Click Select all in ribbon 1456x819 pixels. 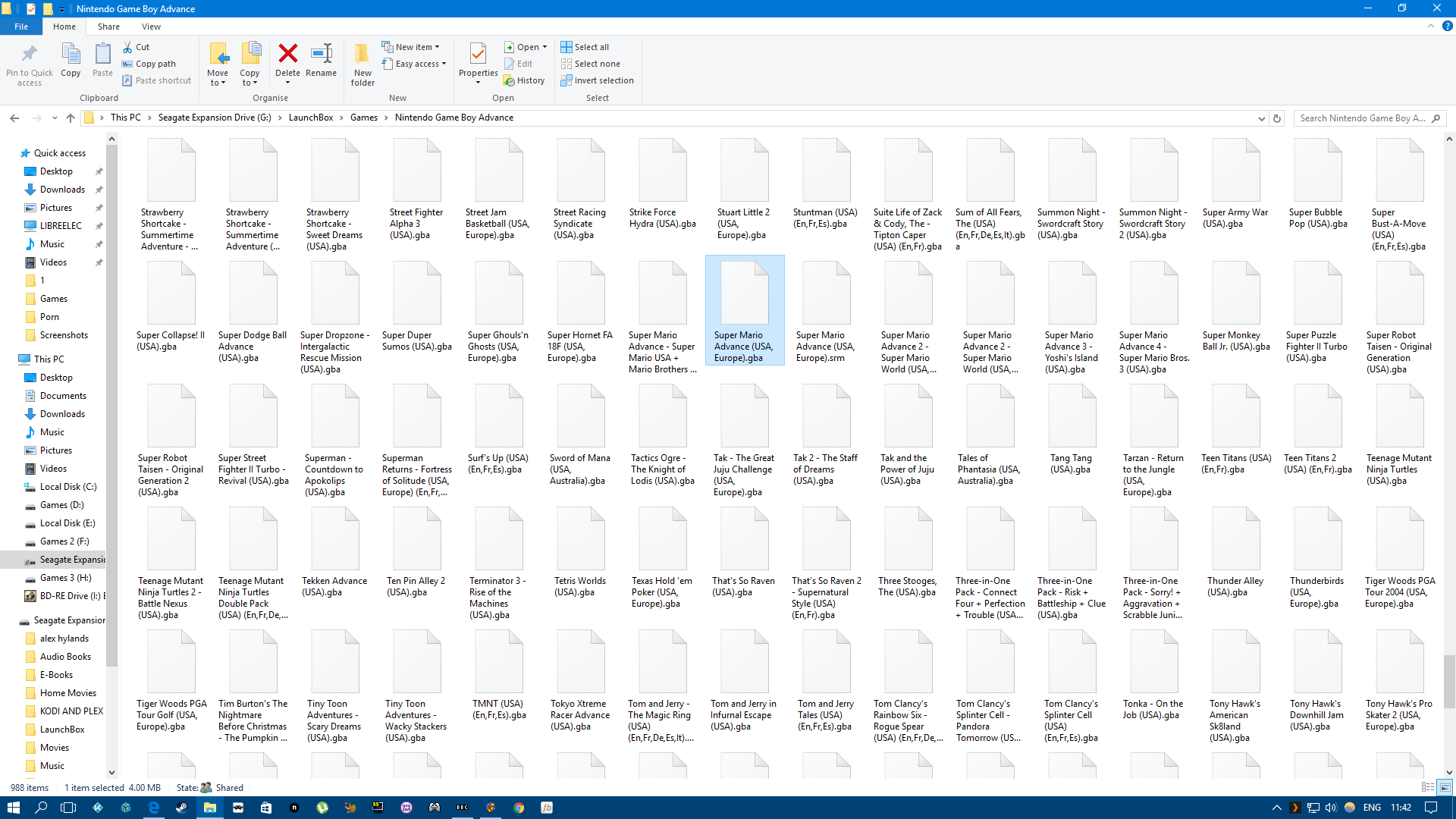(x=585, y=47)
